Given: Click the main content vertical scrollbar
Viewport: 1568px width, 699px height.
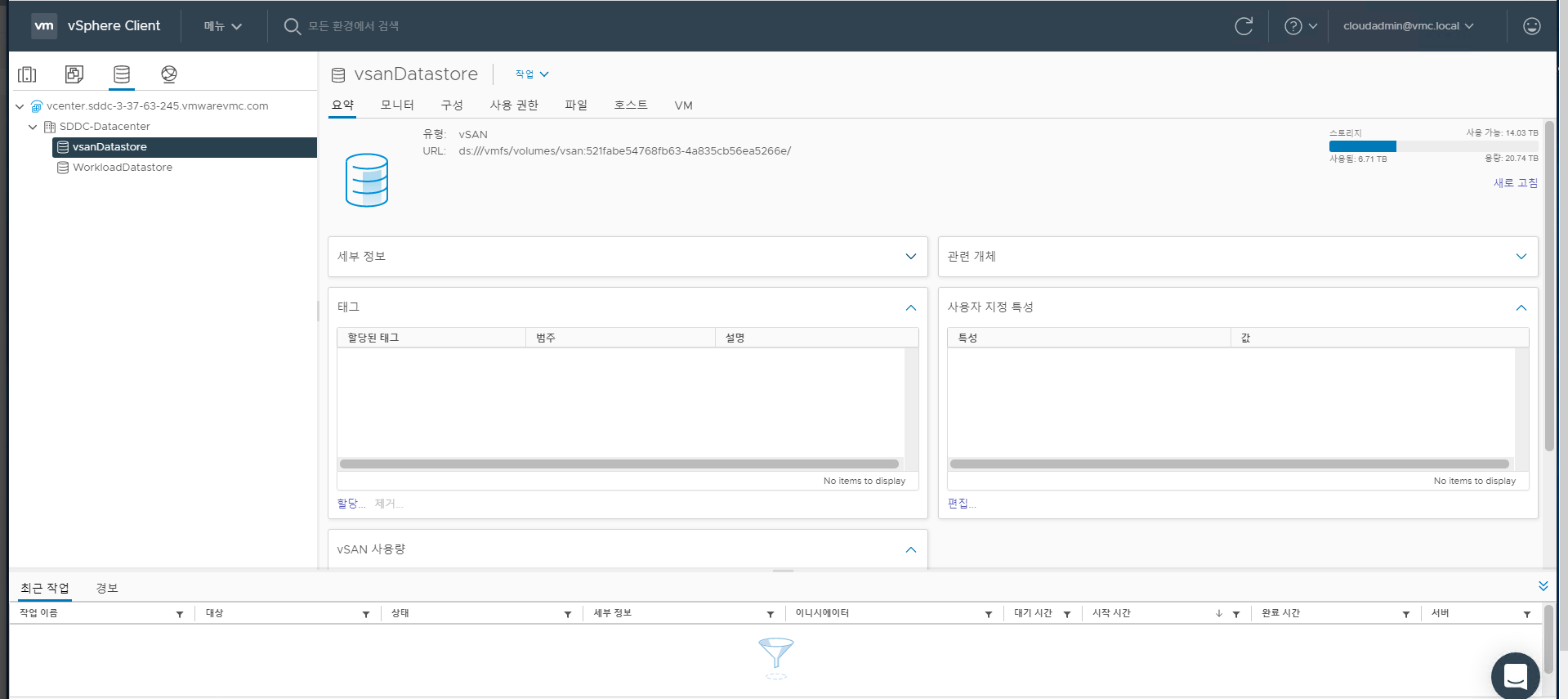Looking at the screenshot, I should (x=1549, y=286).
